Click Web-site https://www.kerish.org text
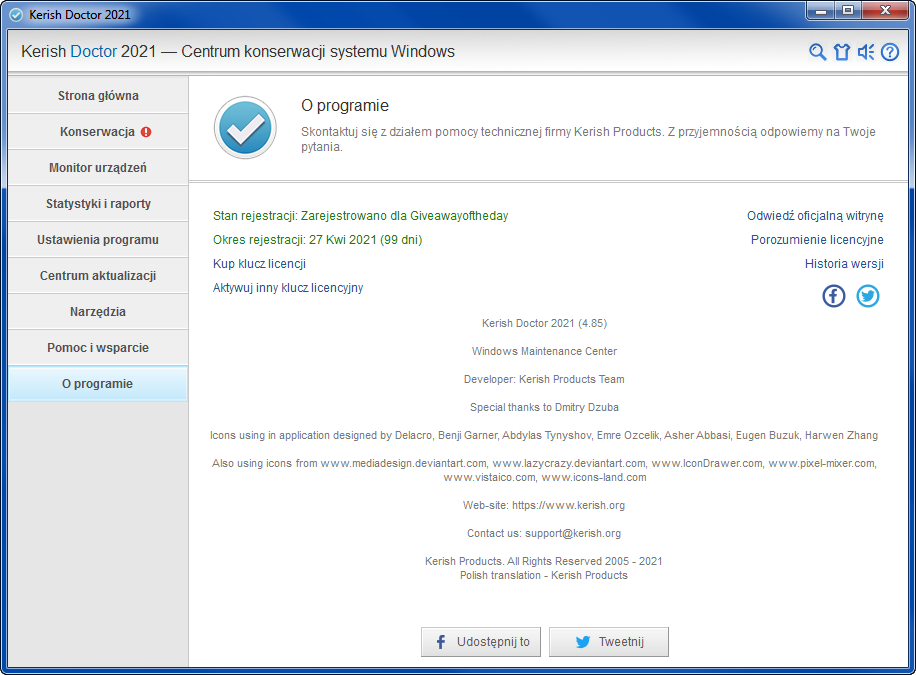 click(544, 505)
